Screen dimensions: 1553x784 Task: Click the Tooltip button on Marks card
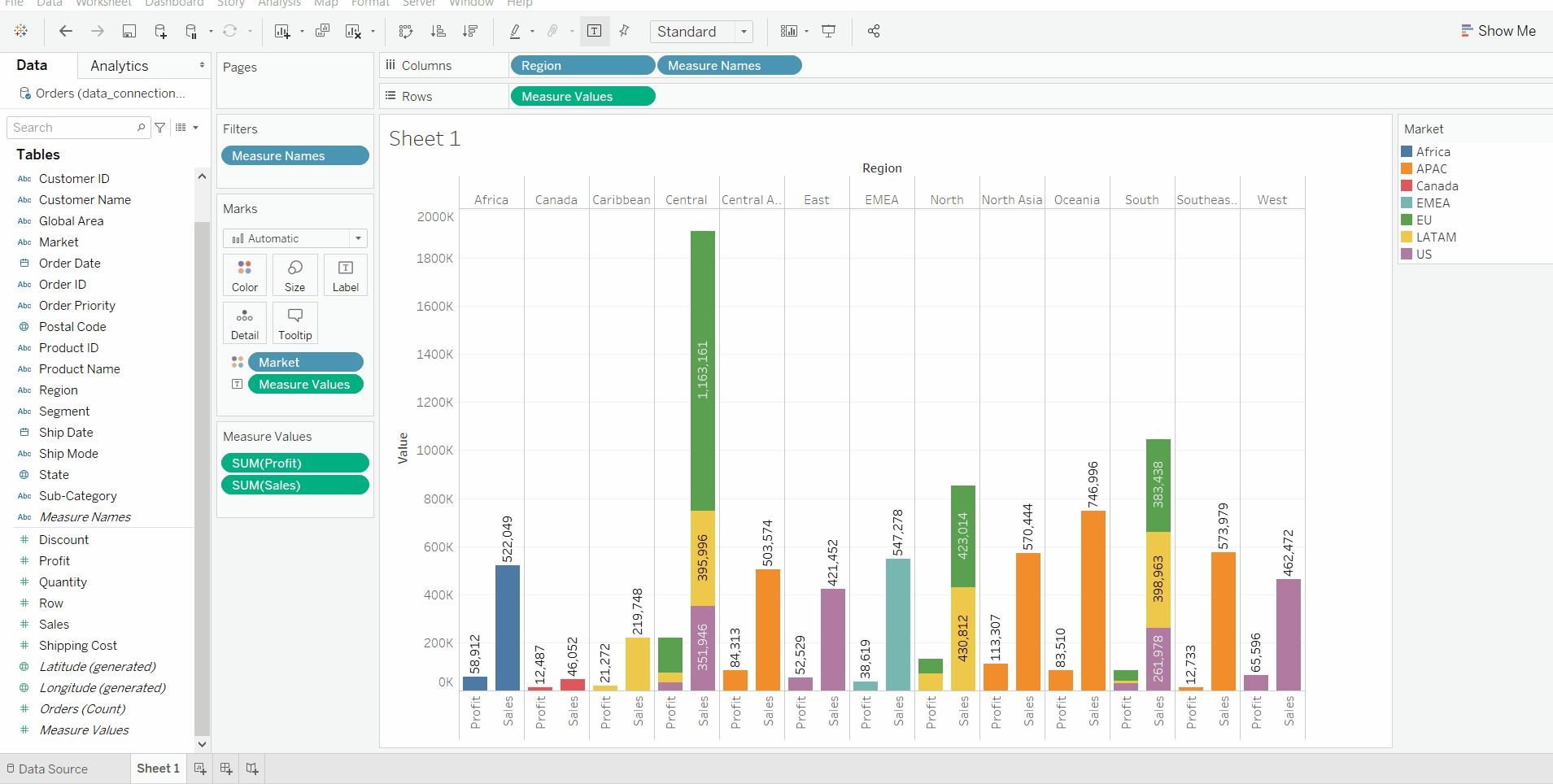(x=294, y=323)
